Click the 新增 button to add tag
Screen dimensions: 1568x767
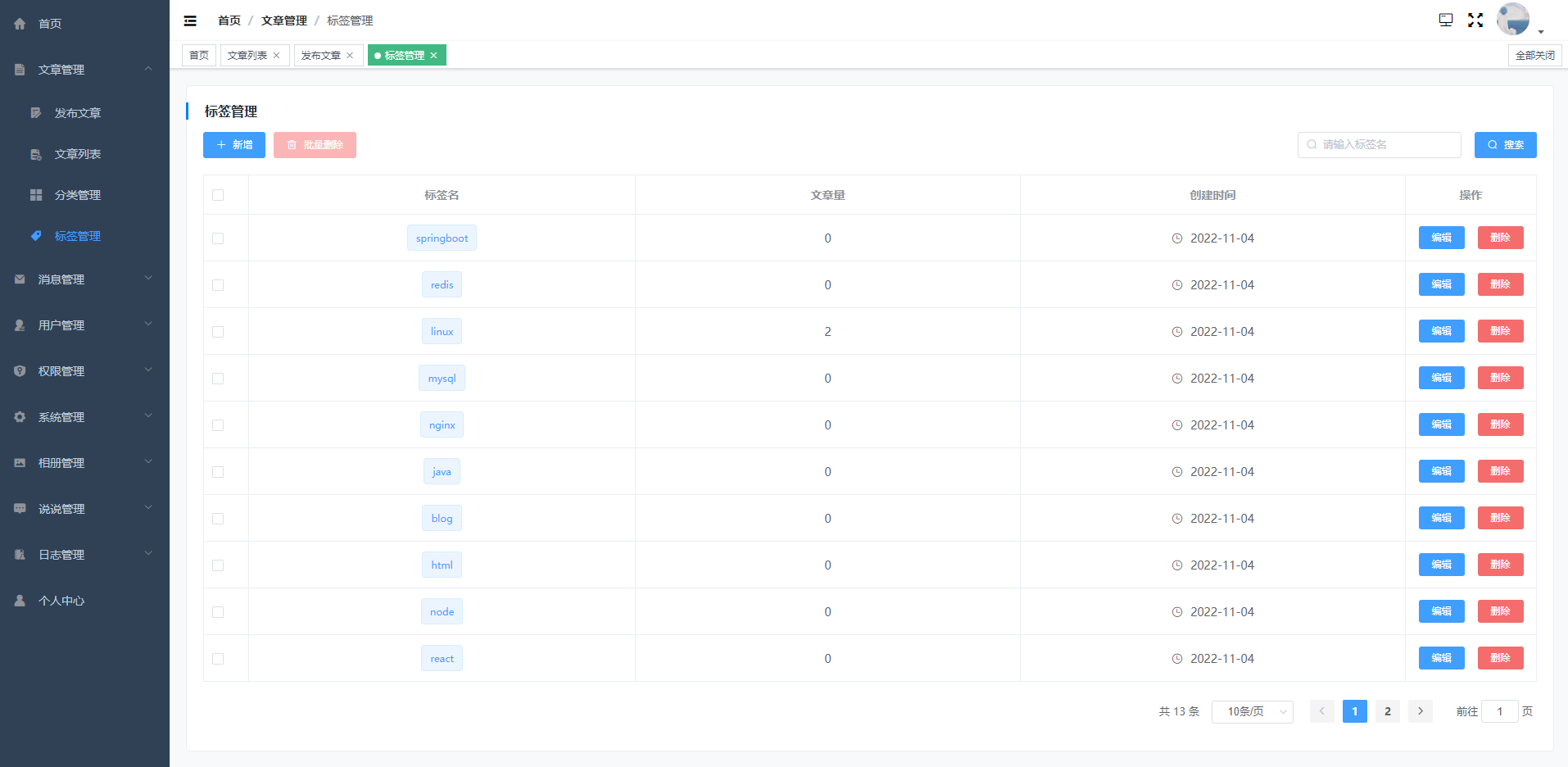pyautogui.click(x=234, y=145)
